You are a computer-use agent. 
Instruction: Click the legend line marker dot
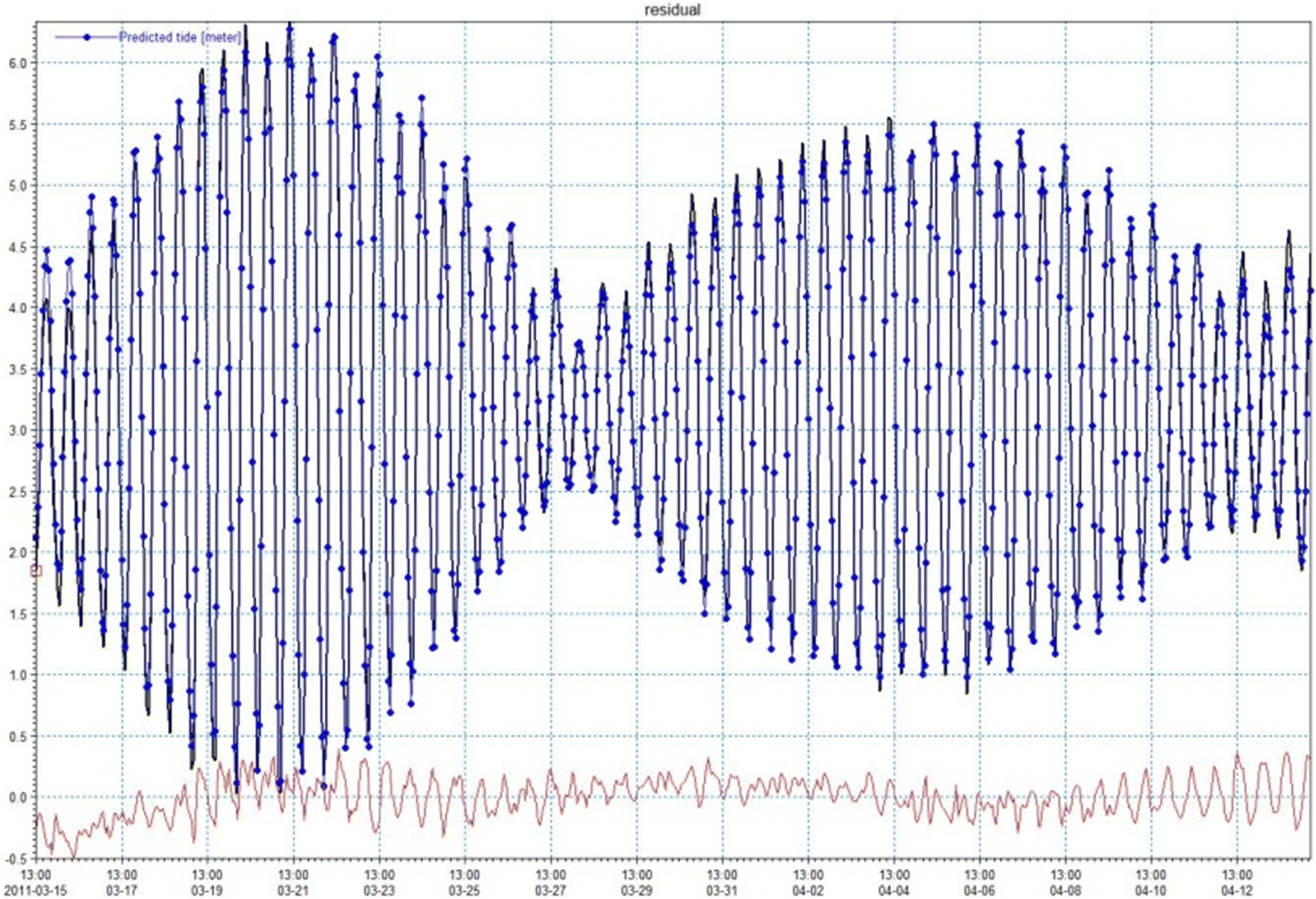click(87, 37)
